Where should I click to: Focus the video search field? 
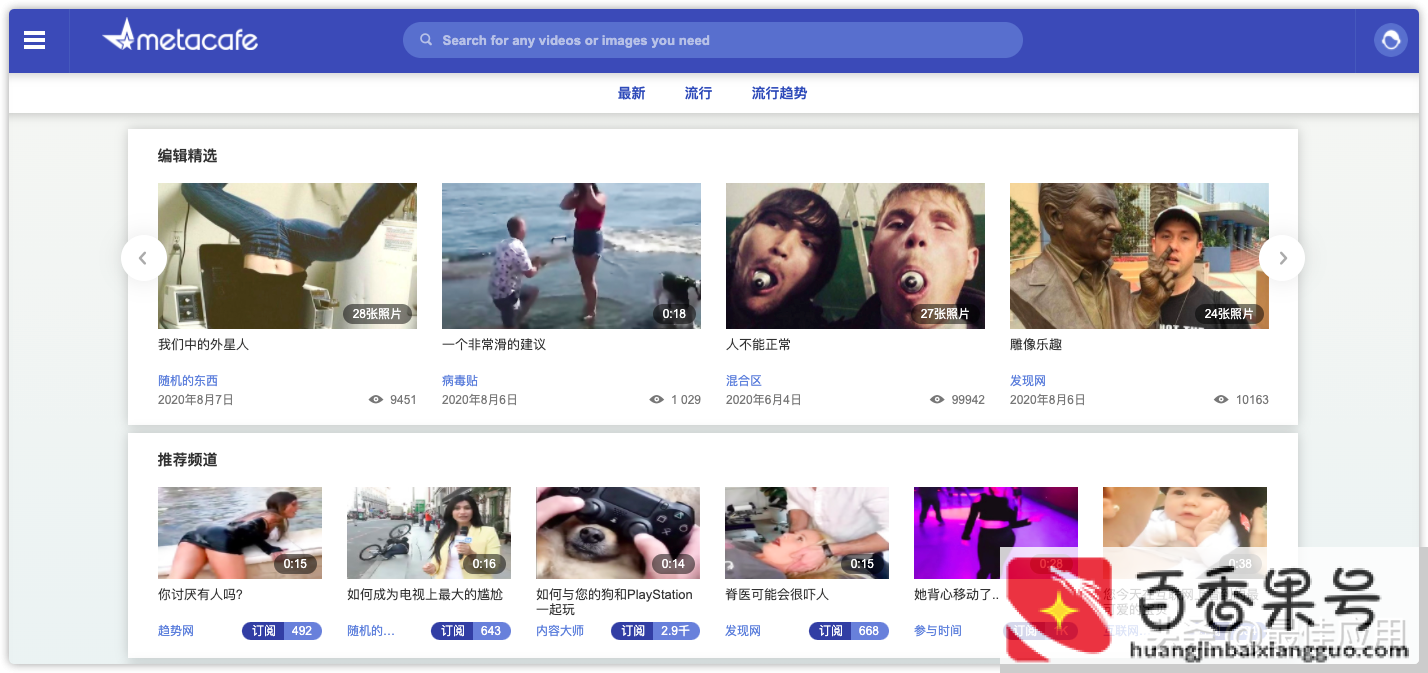(x=713, y=40)
